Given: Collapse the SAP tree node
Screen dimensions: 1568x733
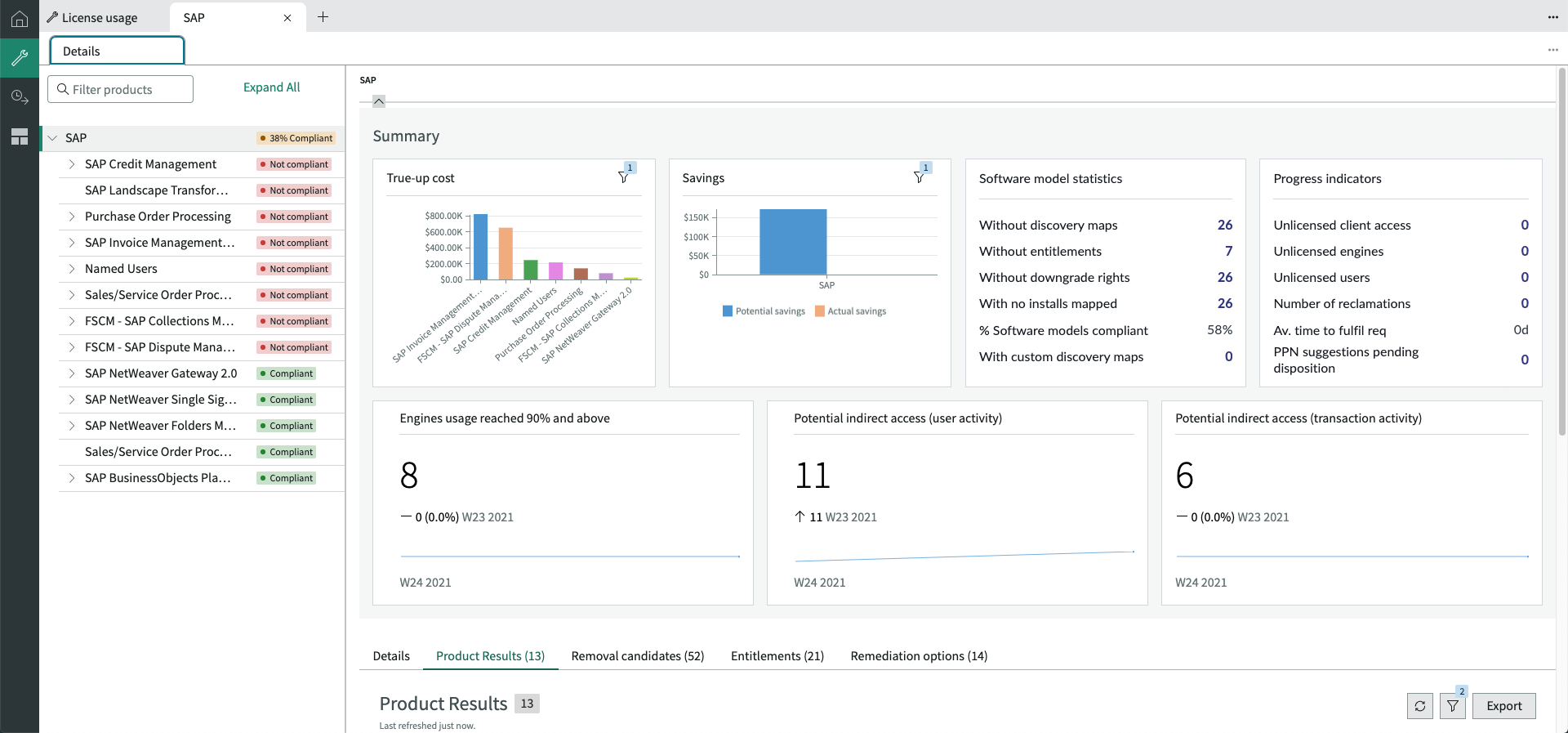Looking at the screenshot, I should (x=53, y=138).
